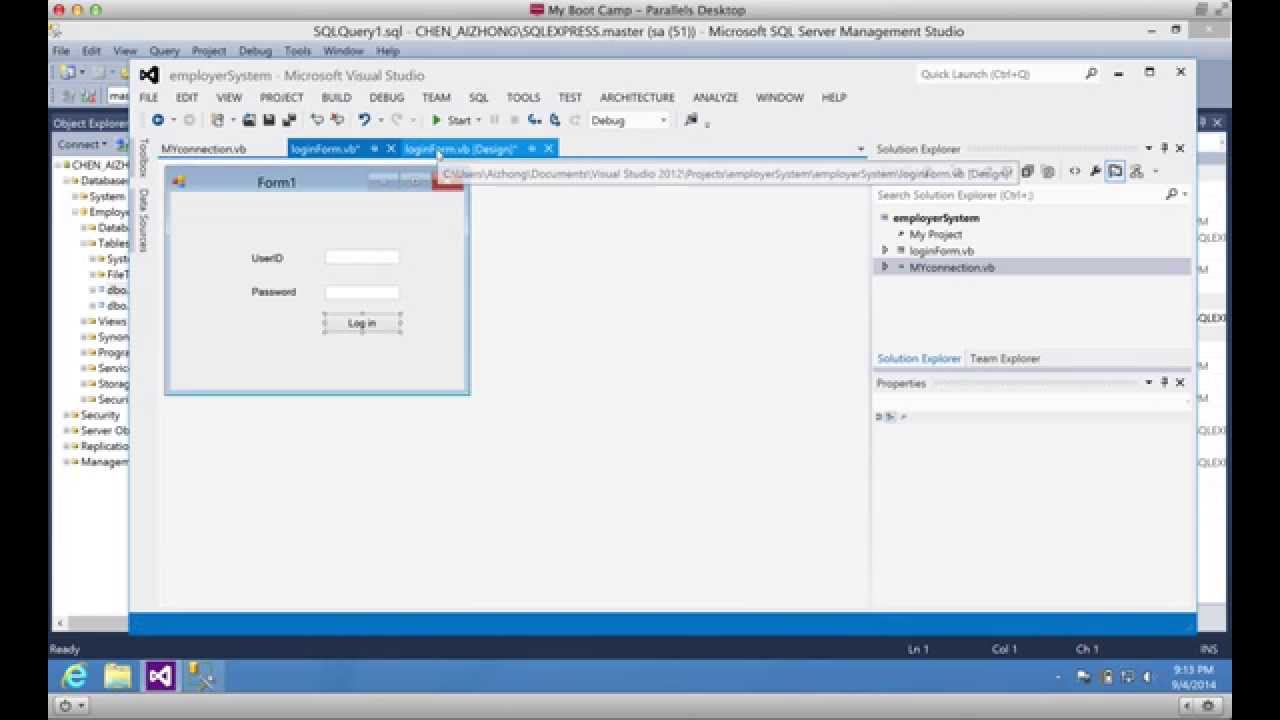1280x720 pixels.
Task: Click SQL Server Management Studio taskbar icon
Action: pyautogui.click(x=203, y=677)
